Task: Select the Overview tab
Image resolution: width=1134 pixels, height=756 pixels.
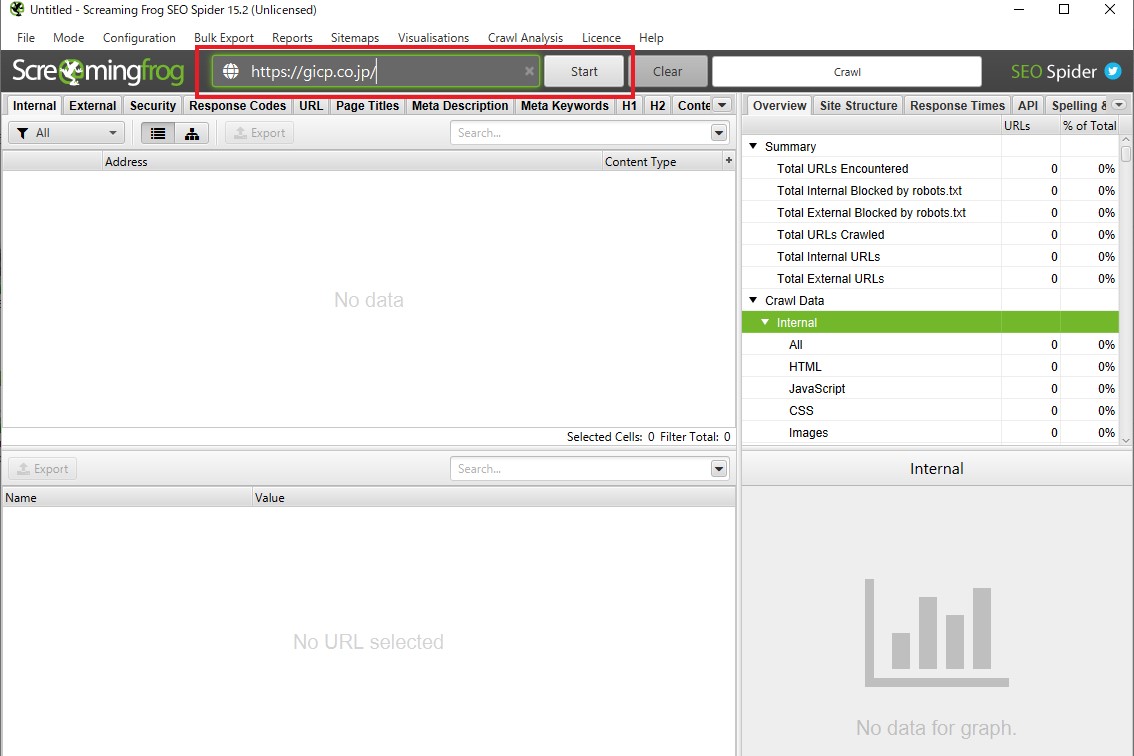Action: click(780, 106)
